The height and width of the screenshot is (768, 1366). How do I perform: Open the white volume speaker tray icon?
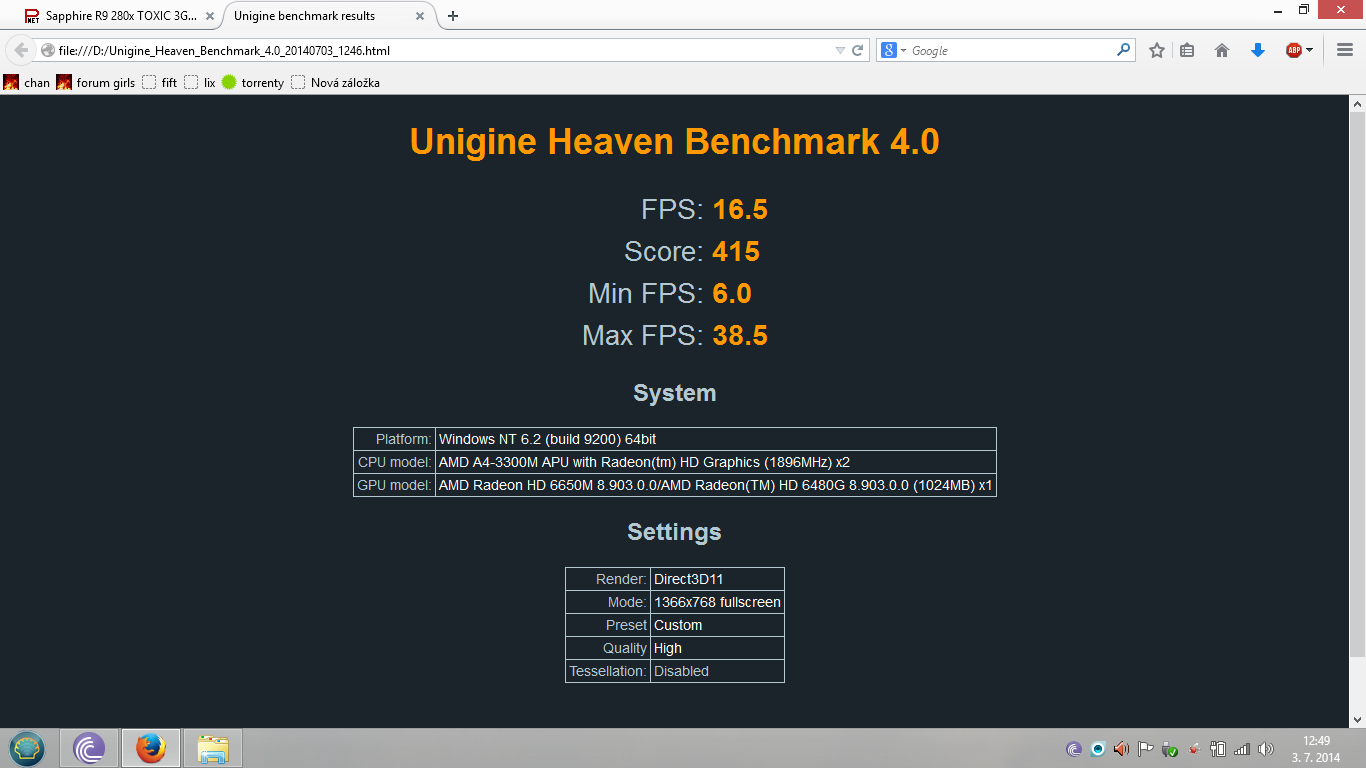1266,749
